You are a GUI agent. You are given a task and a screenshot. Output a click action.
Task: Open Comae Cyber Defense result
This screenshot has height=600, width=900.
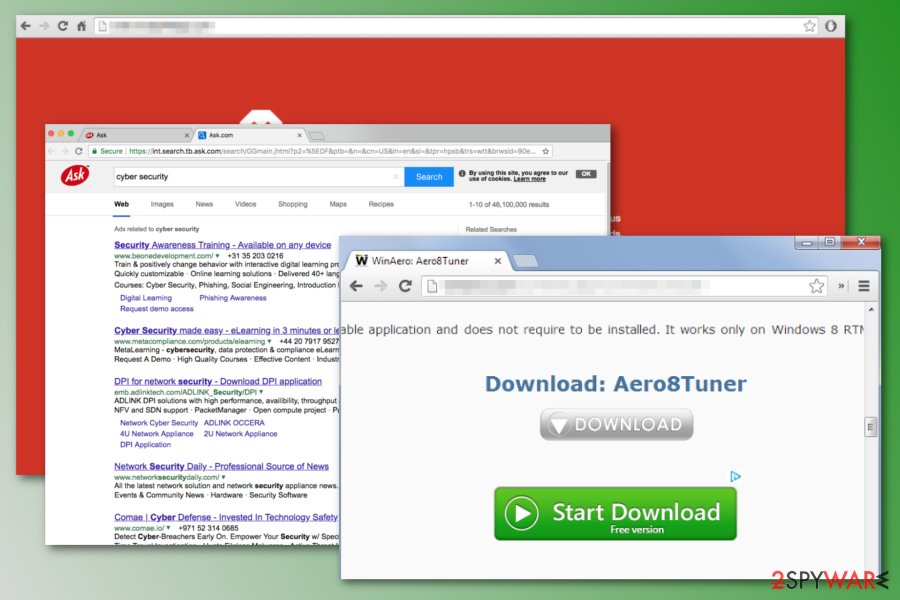click(226, 517)
